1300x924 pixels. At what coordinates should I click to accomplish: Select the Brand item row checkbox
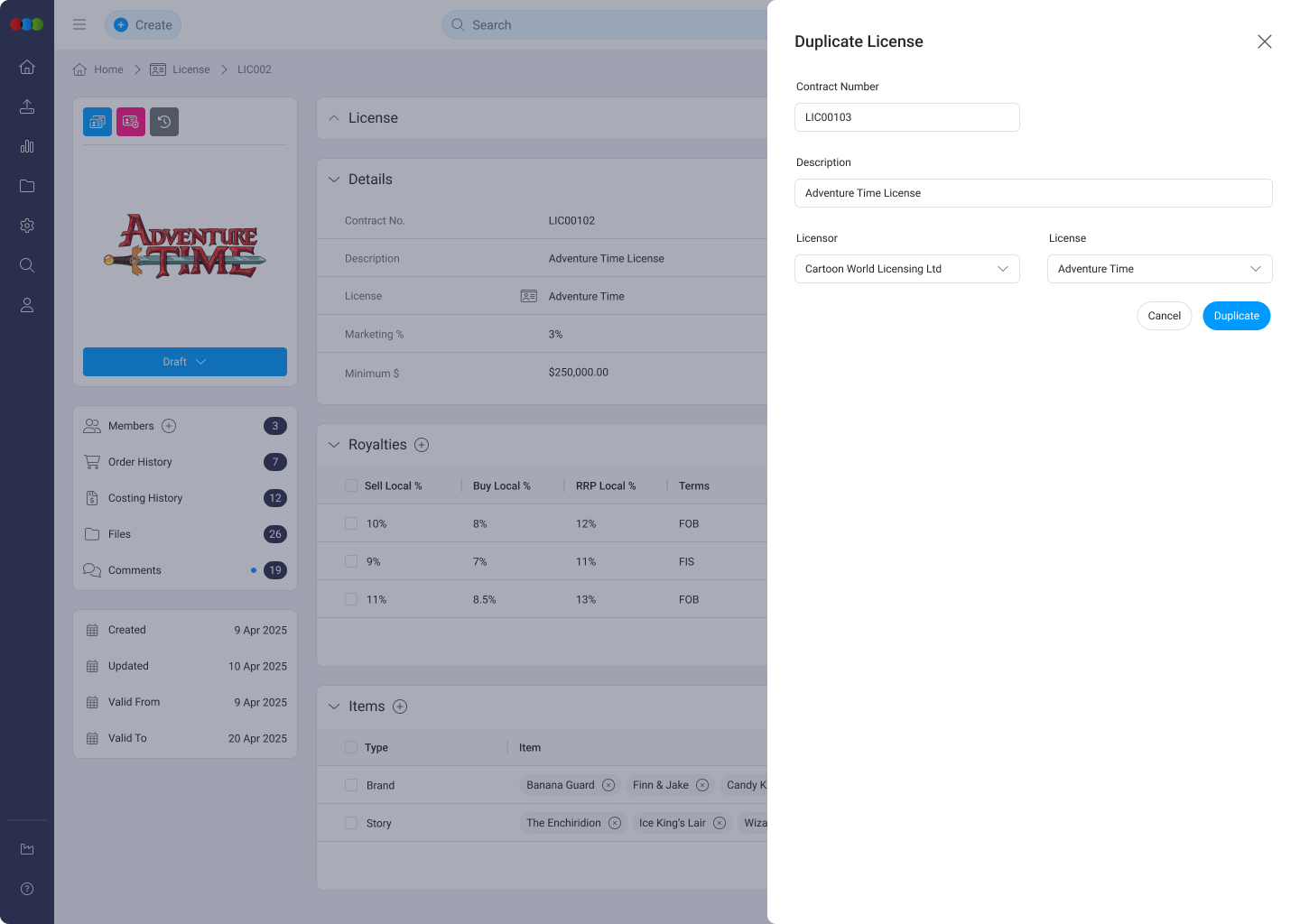coord(351,785)
